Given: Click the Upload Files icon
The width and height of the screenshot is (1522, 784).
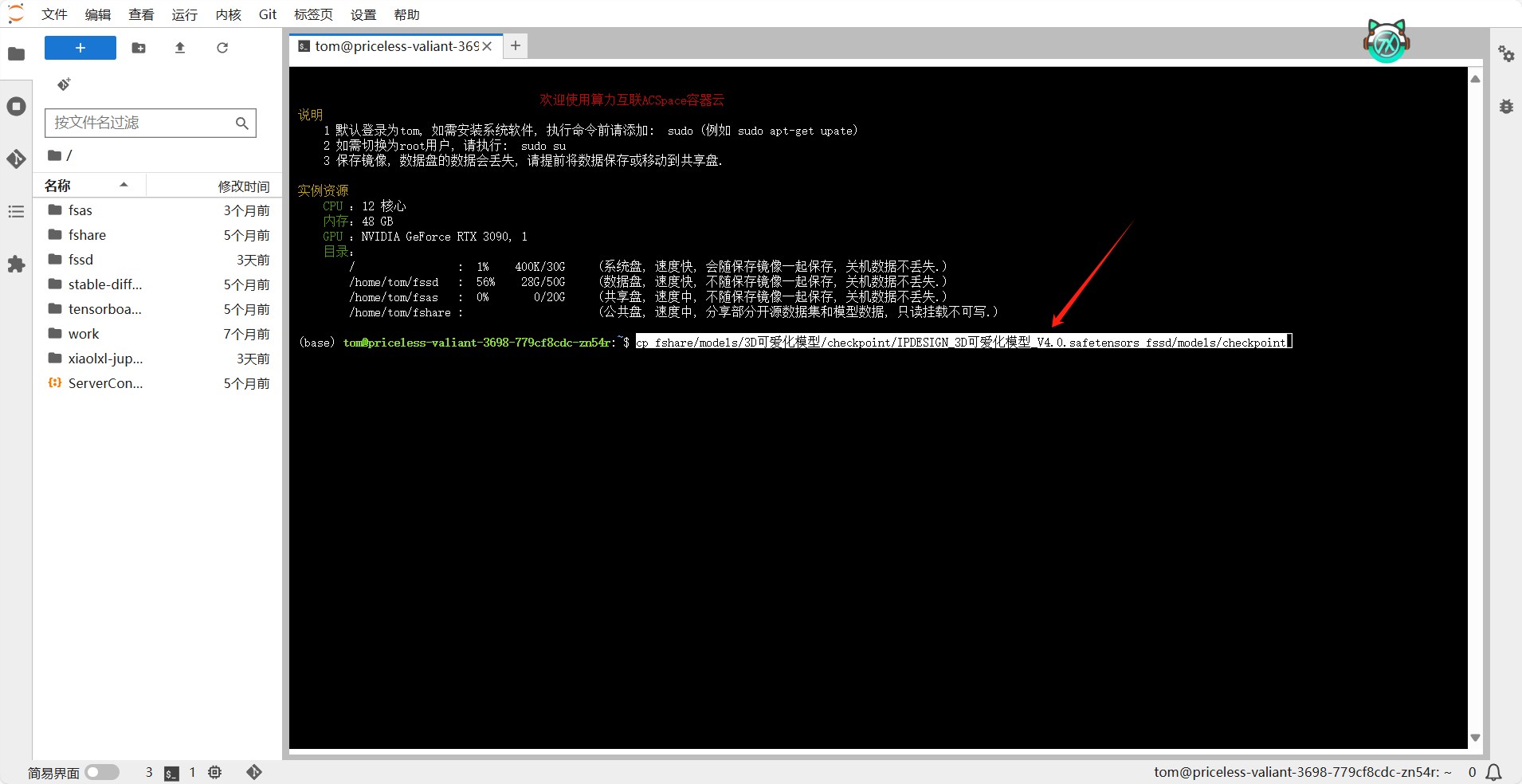Looking at the screenshot, I should point(180,48).
